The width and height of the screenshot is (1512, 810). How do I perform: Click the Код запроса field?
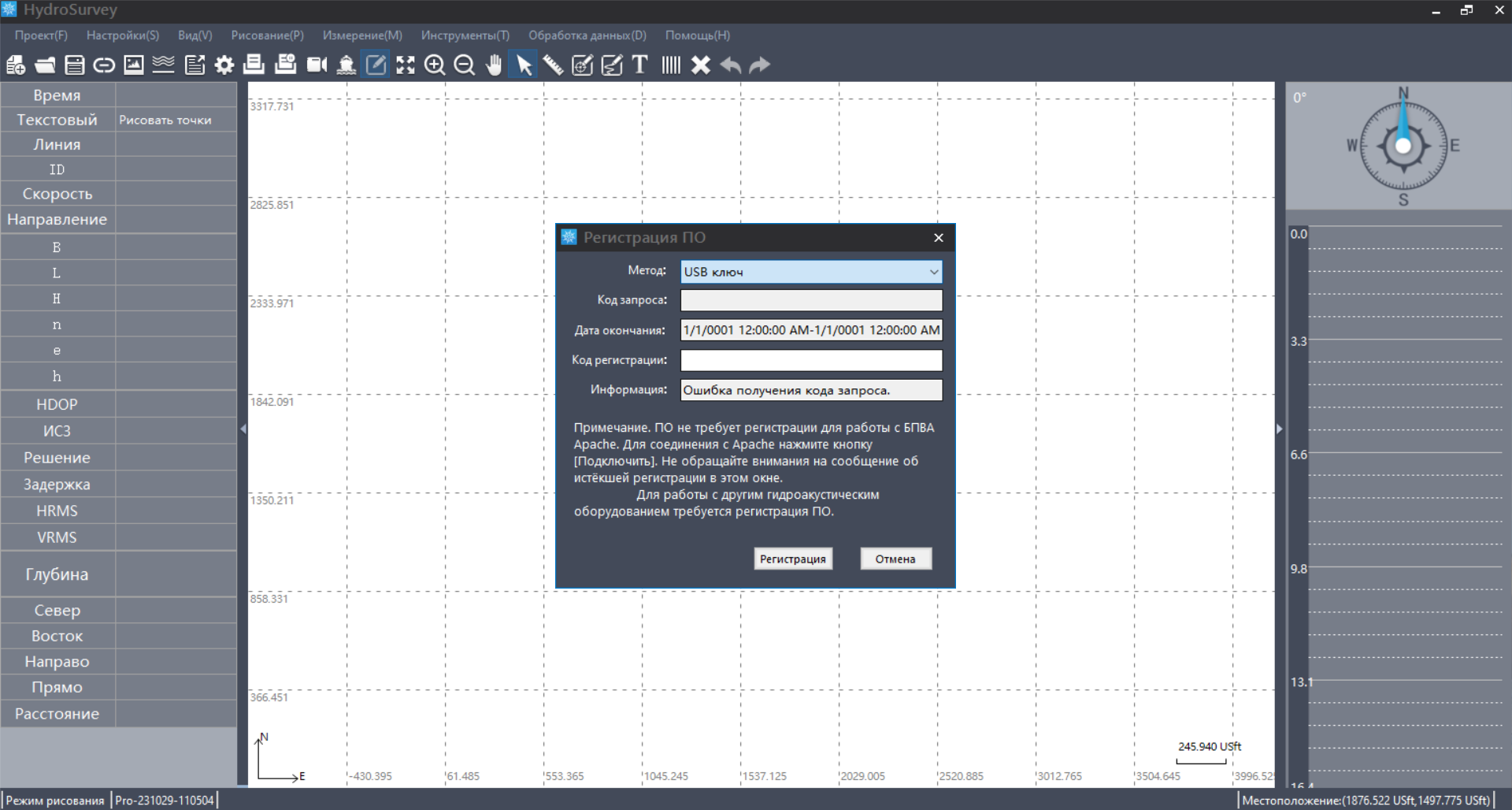tap(811, 300)
